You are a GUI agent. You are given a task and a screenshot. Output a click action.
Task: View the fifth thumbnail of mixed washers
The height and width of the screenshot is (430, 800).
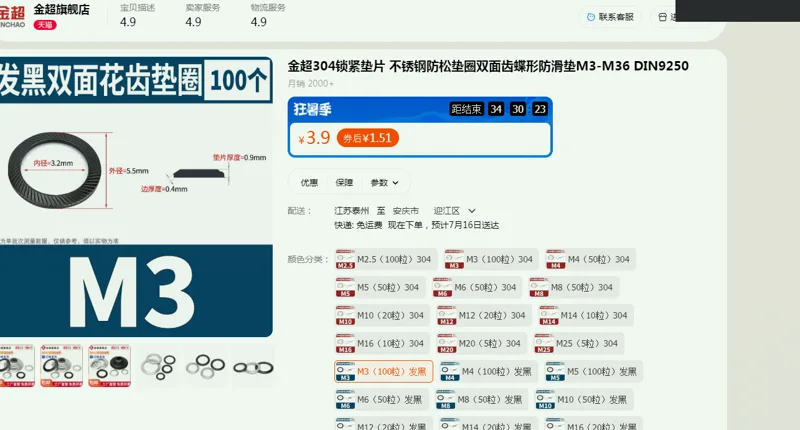click(x=205, y=366)
